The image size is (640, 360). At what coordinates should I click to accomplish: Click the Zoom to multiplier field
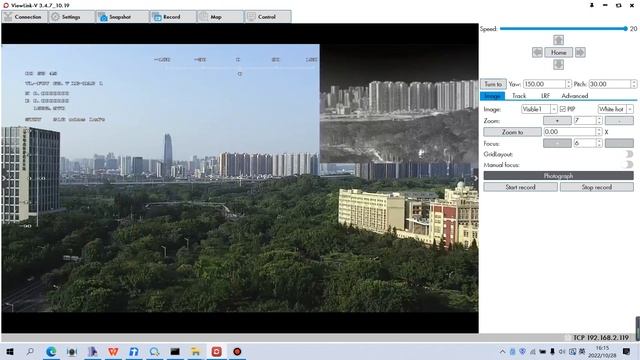tap(570, 132)
